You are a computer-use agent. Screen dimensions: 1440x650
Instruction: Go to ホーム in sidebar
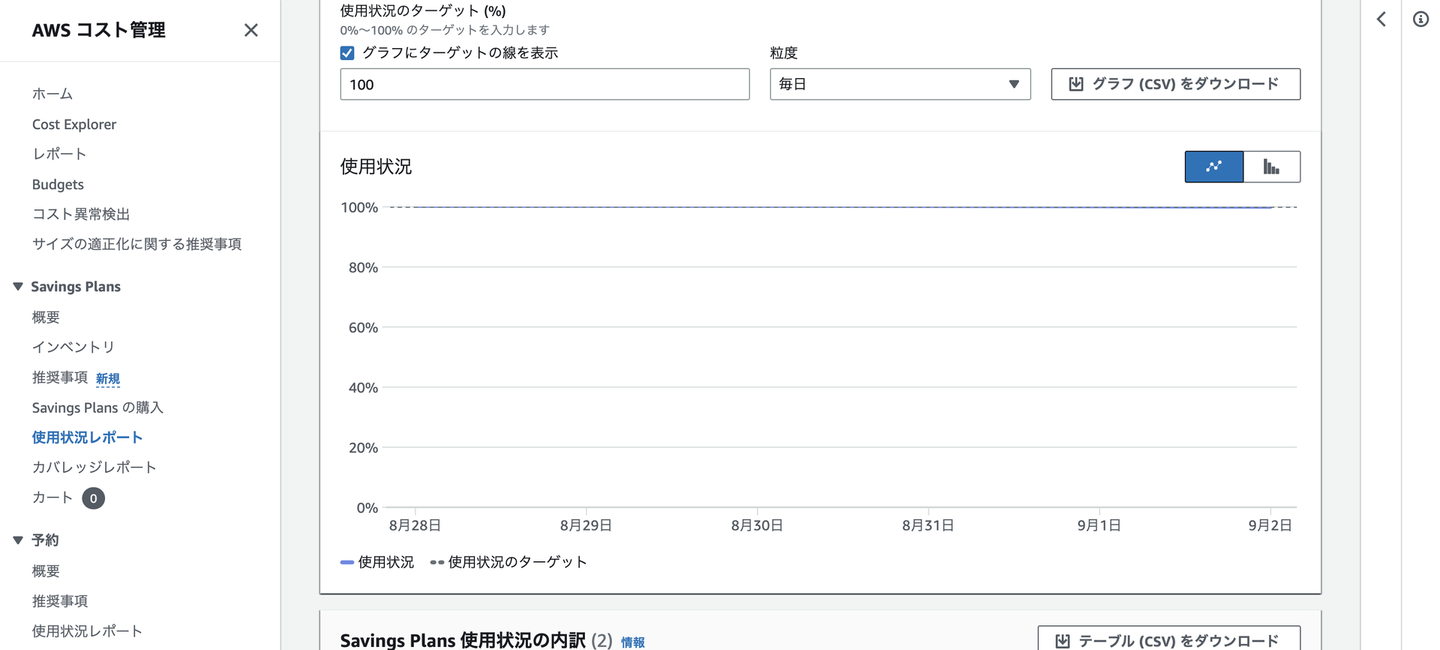(52, 94)
